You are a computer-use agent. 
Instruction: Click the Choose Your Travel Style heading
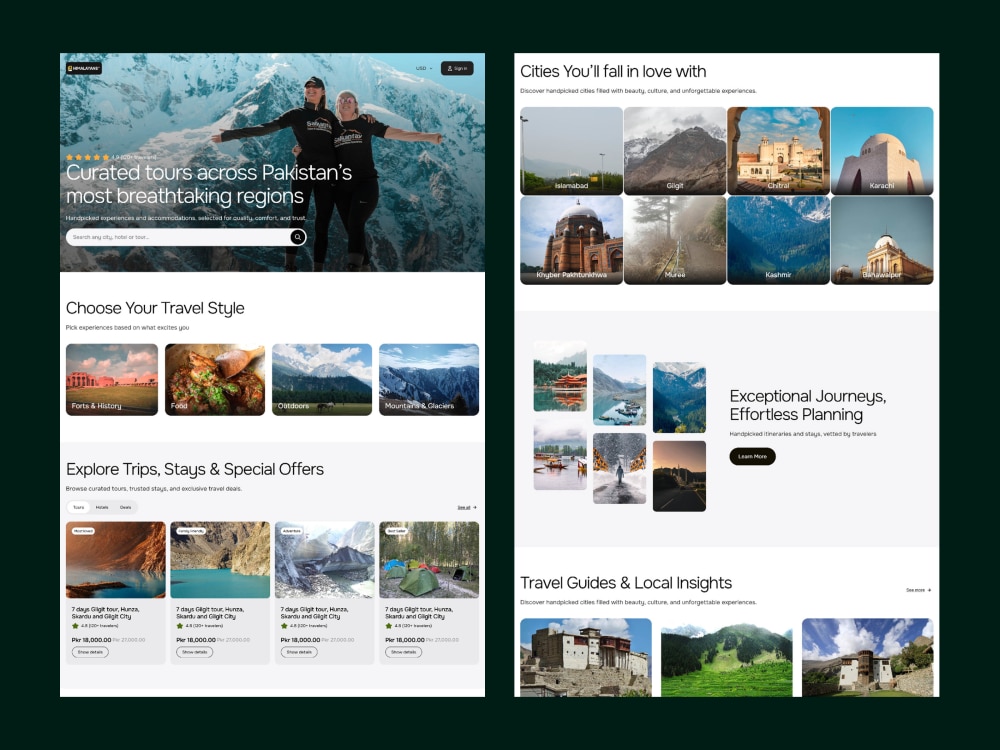(x=155, y=309)
